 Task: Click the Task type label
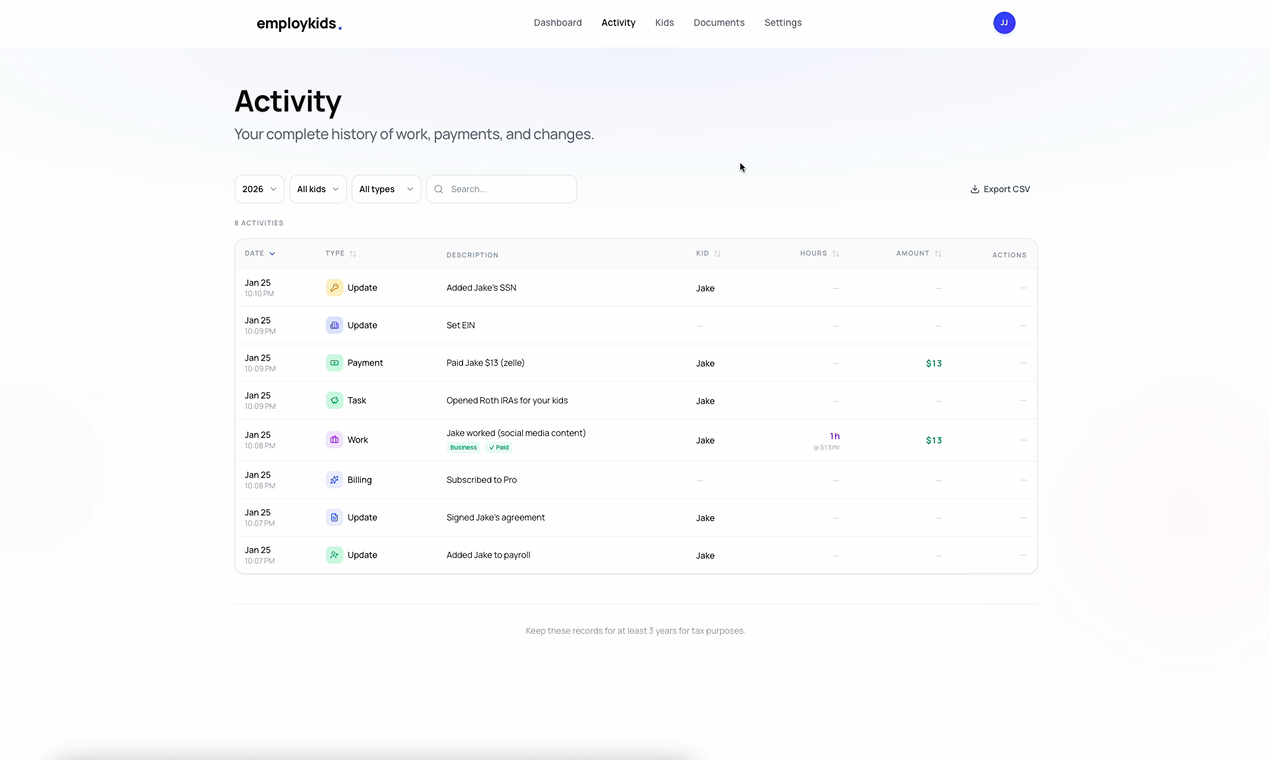pyautogui.click(x=357, y=401)
